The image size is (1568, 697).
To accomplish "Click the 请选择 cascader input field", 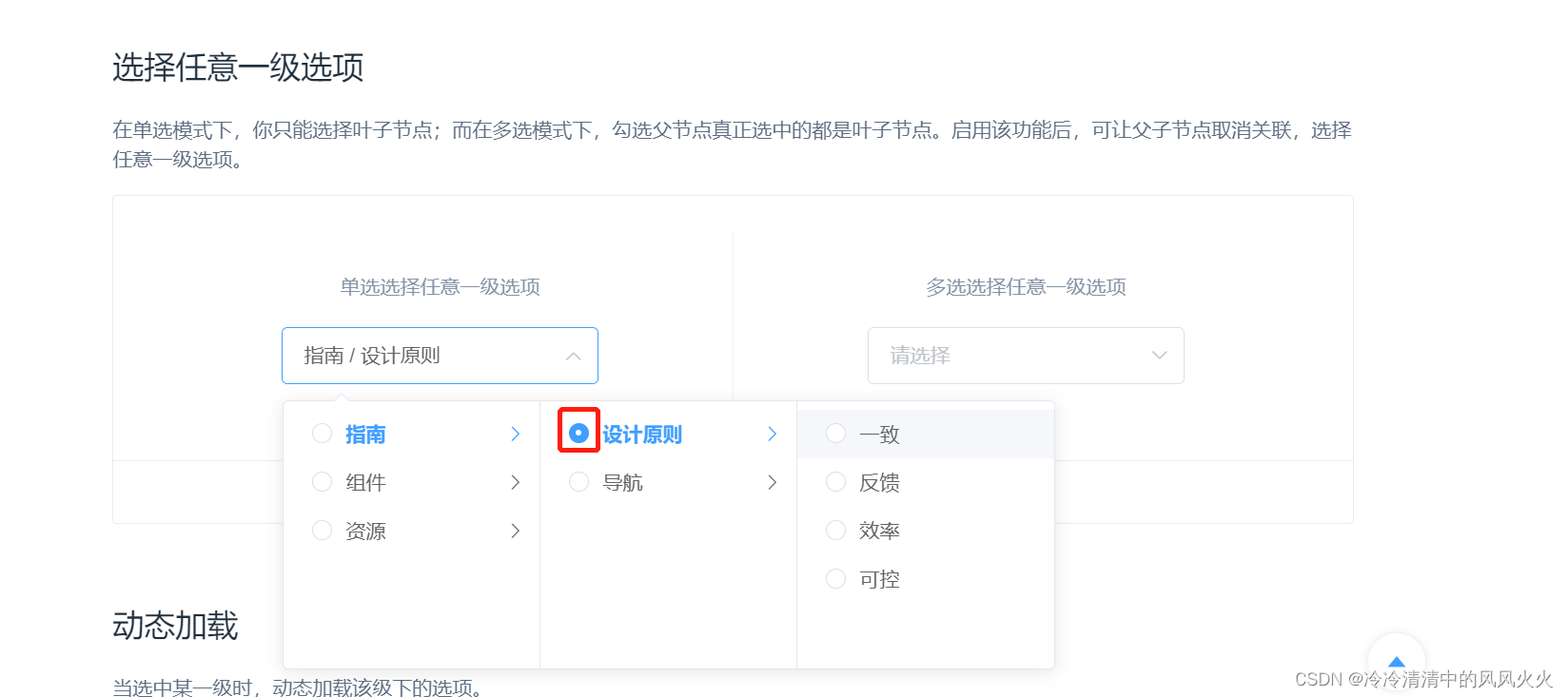I will coord(1026,356).
